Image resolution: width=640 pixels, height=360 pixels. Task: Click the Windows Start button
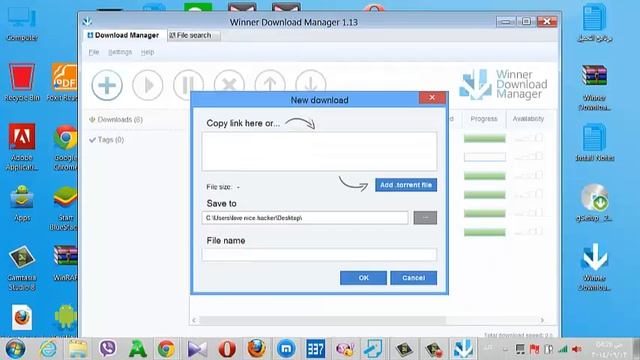click(15, 349)
